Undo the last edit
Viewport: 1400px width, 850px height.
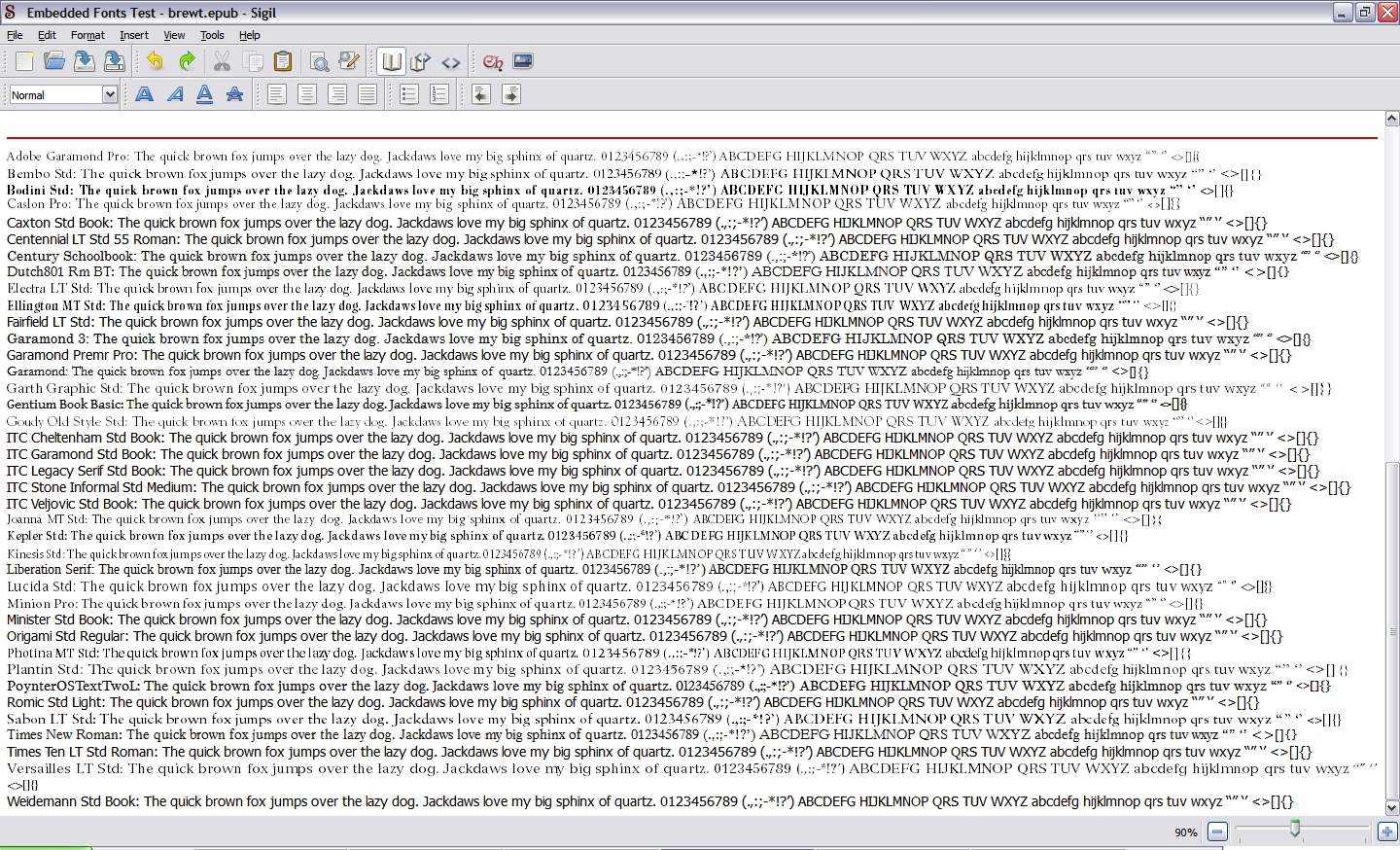pyautogui.click(x=155, y=61)
